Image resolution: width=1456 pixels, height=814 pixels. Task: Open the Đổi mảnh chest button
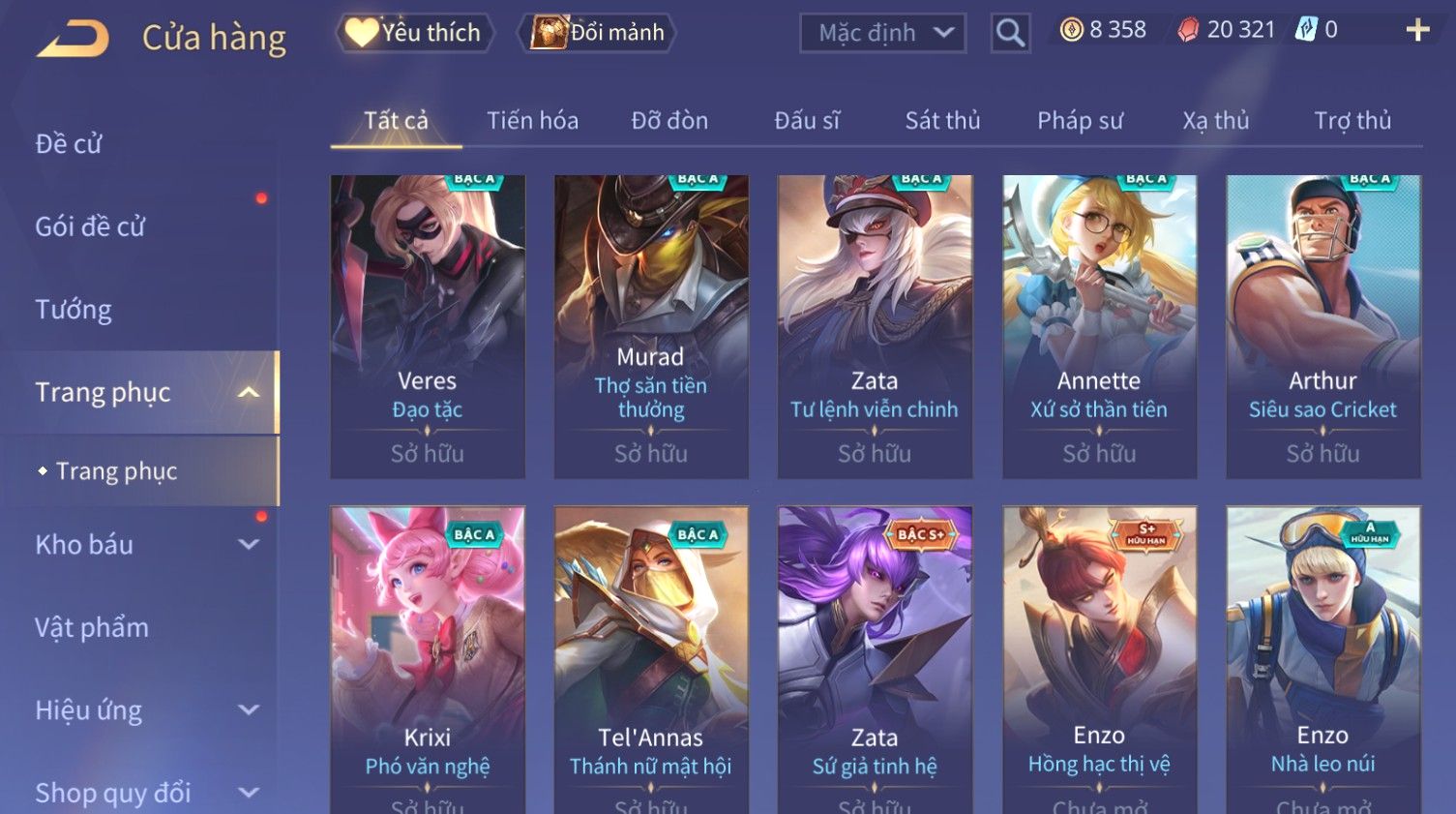(596, 33)
